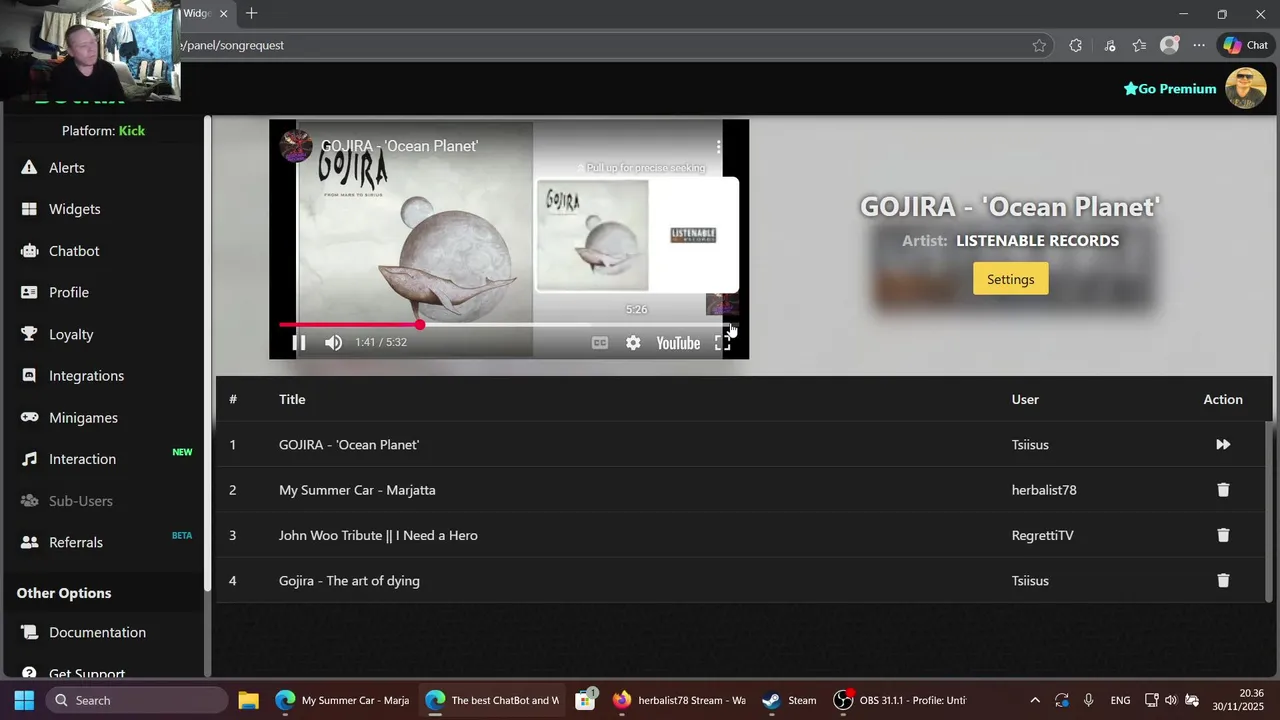Open the Edge profile icon

(x=1169, y=45)
